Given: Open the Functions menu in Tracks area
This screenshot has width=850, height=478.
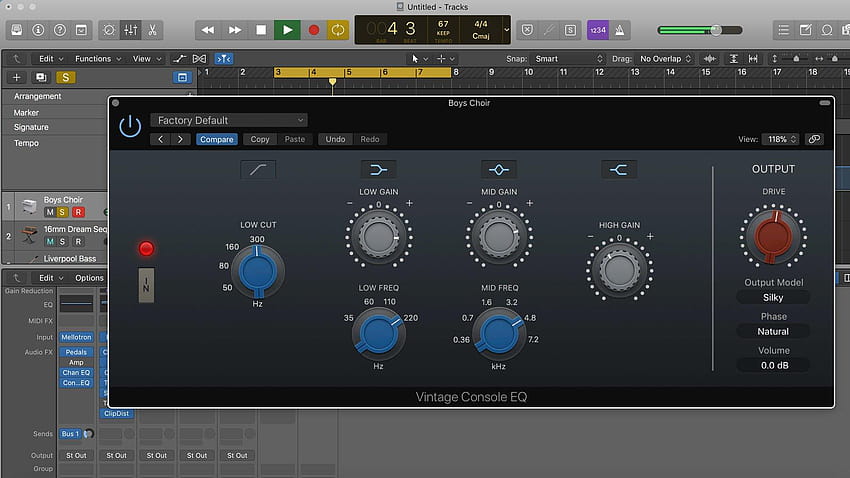Looking at the screenshot, I should click(x=98, y=59).
